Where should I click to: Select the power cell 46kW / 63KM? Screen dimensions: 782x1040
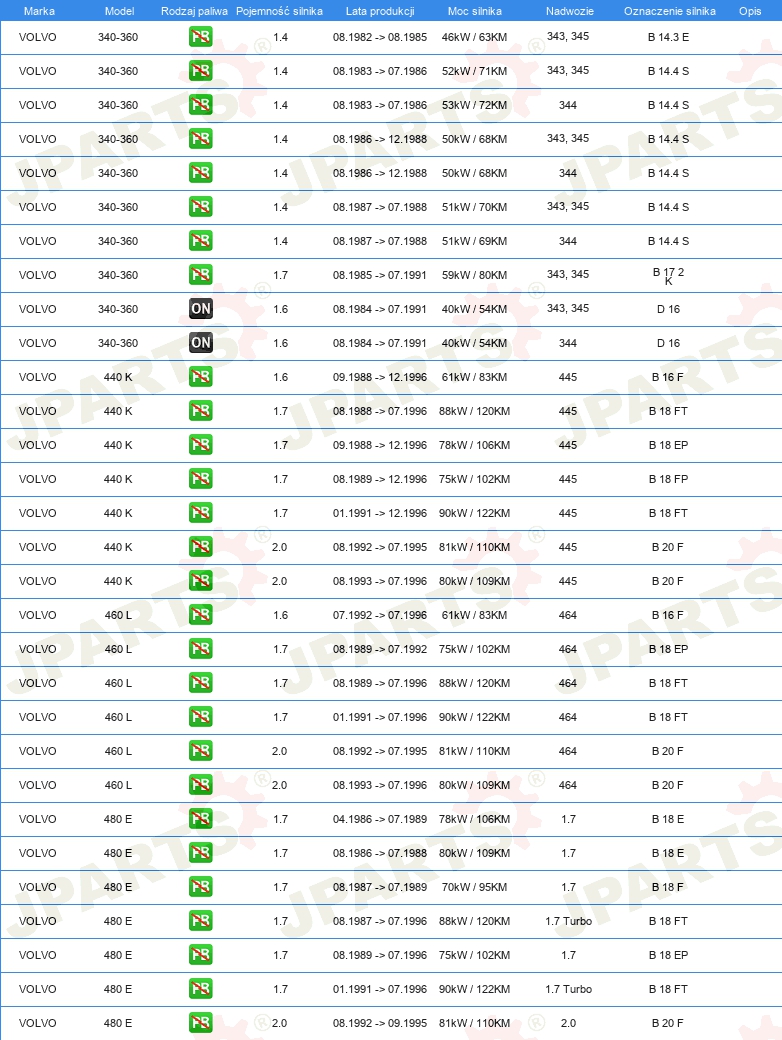(x=475, y=37)
